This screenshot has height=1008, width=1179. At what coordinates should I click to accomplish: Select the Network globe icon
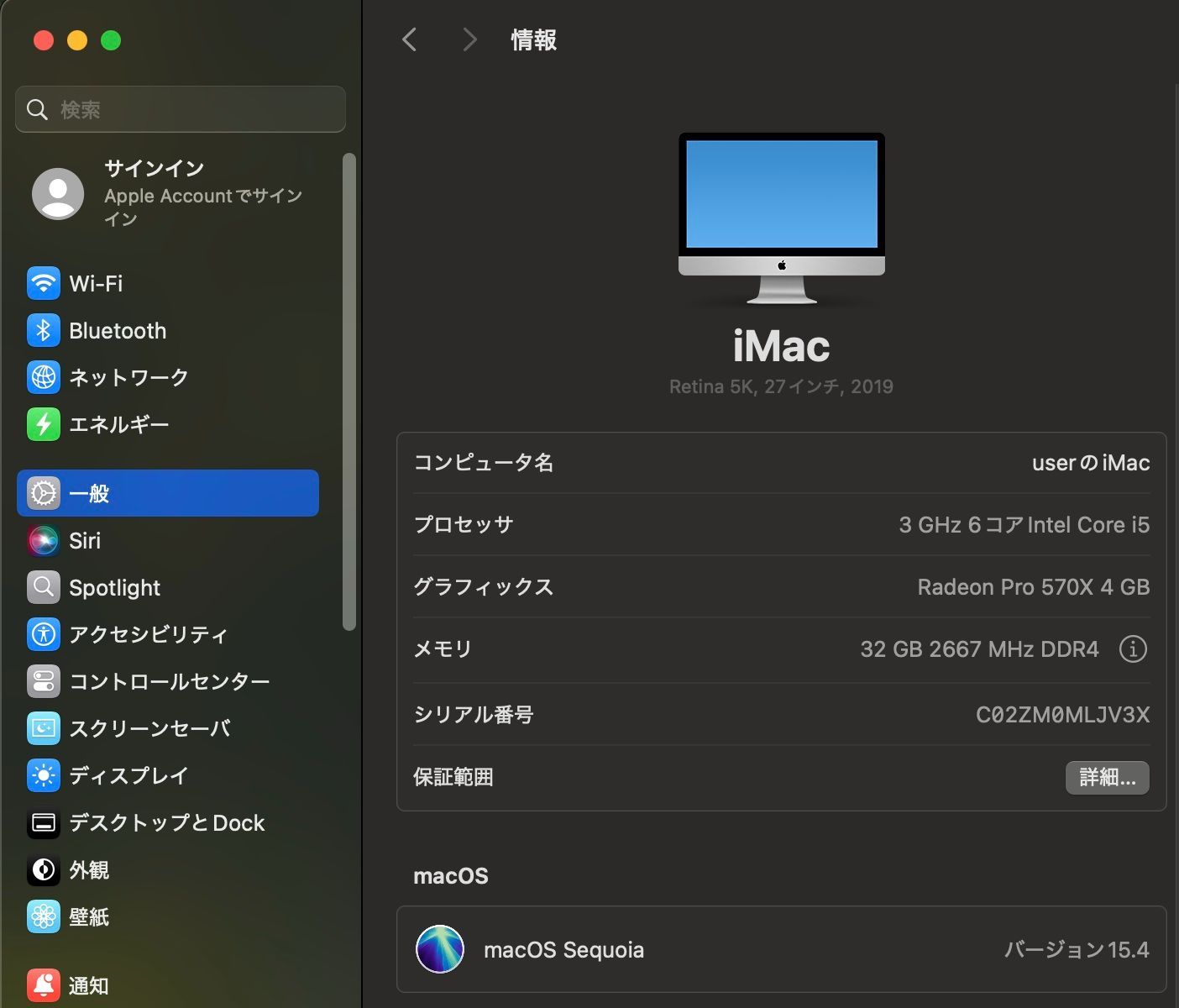44,378
